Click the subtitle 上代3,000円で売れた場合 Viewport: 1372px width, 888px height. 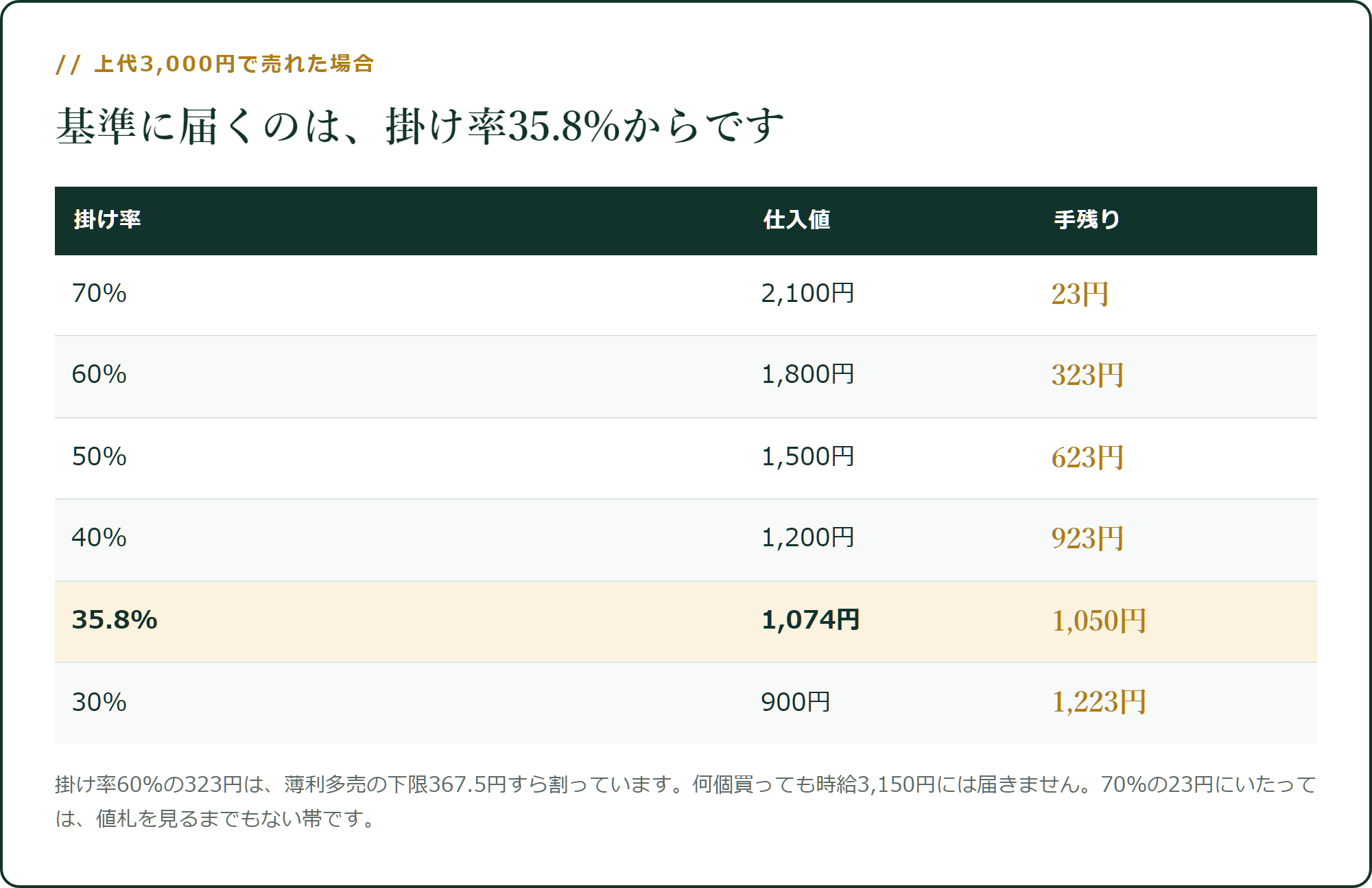tap(234, 64)
